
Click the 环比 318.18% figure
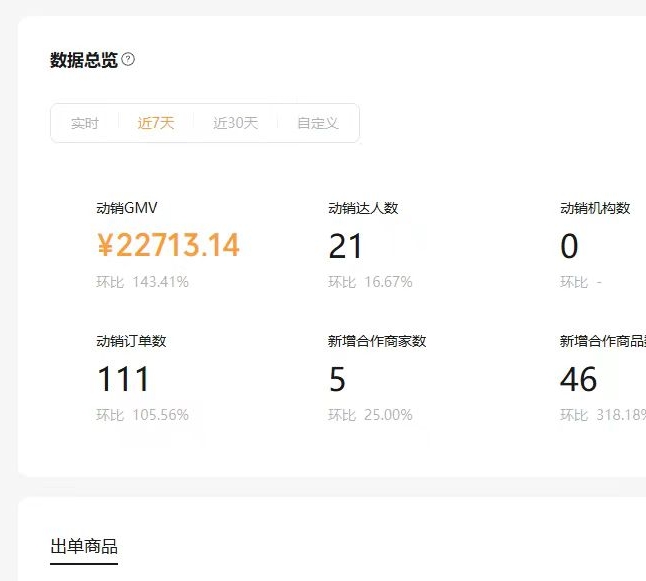point(603,415)
